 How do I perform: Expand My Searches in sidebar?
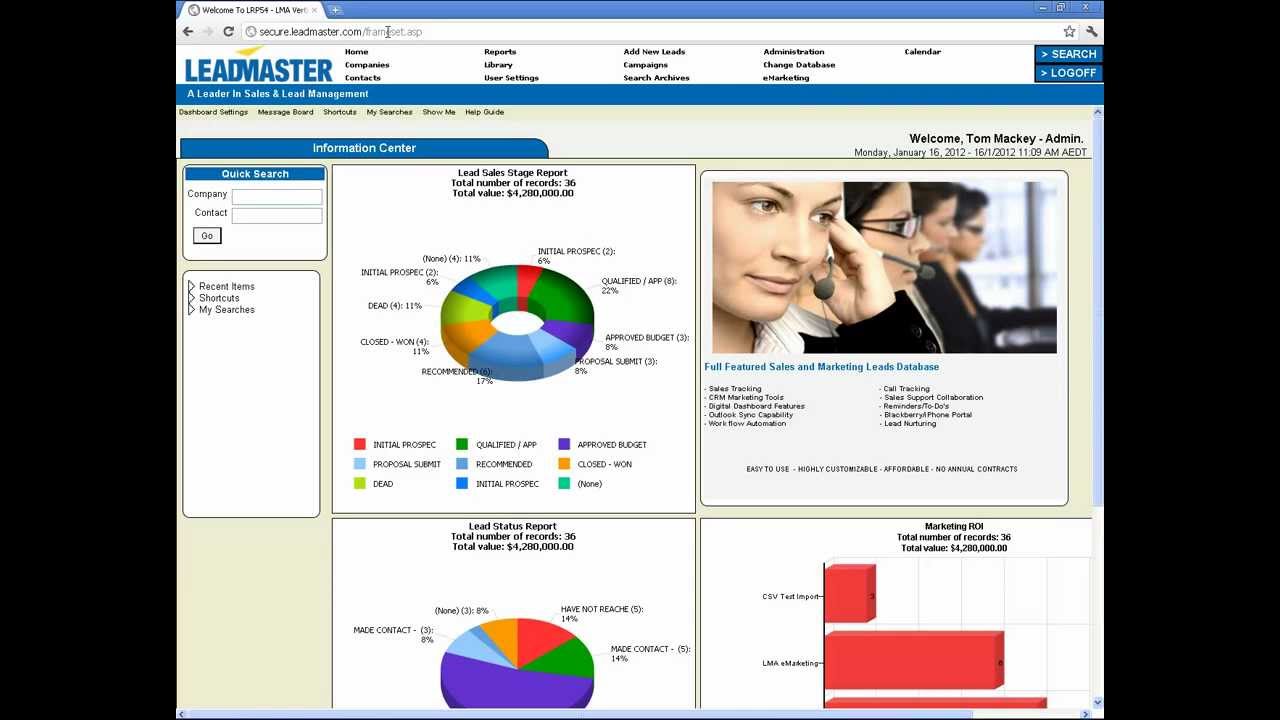(x=221, y=310)
